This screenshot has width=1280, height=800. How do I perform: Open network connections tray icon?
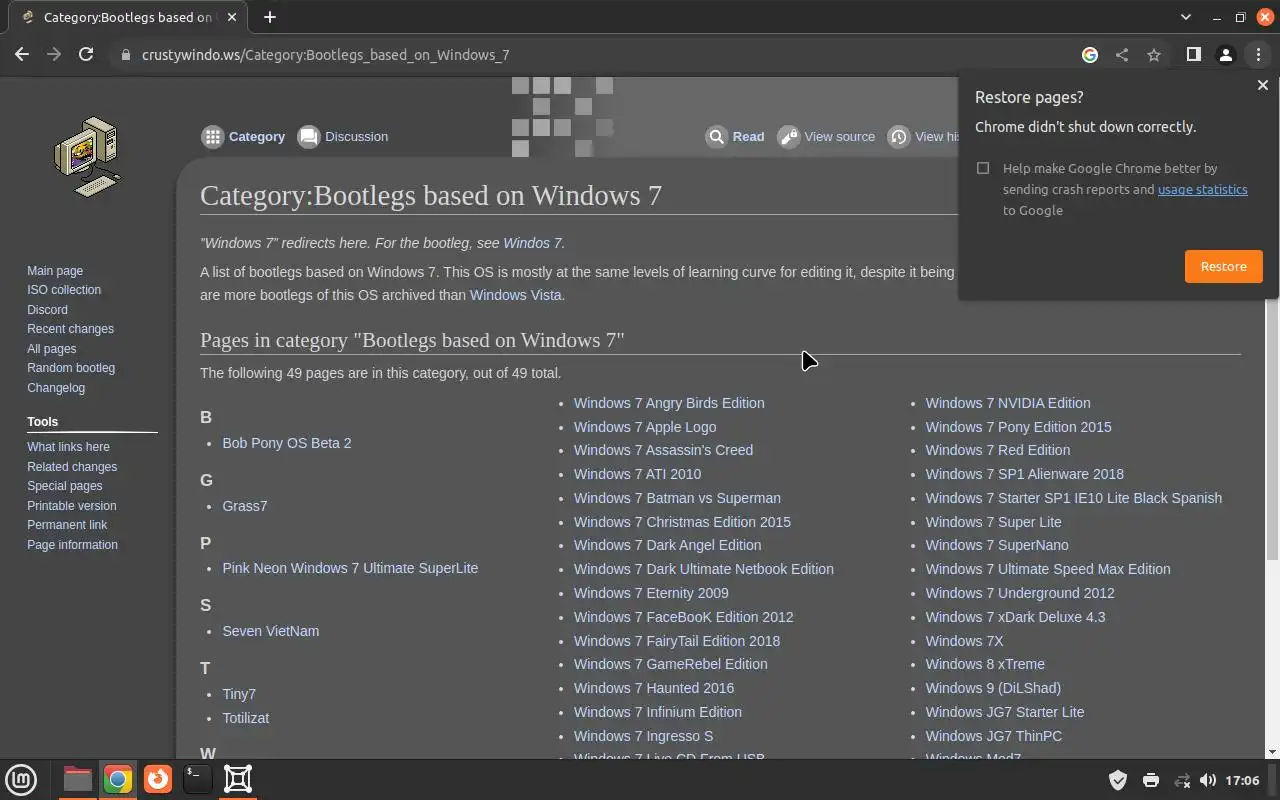pyautogui.click(x=1182, y=780)
